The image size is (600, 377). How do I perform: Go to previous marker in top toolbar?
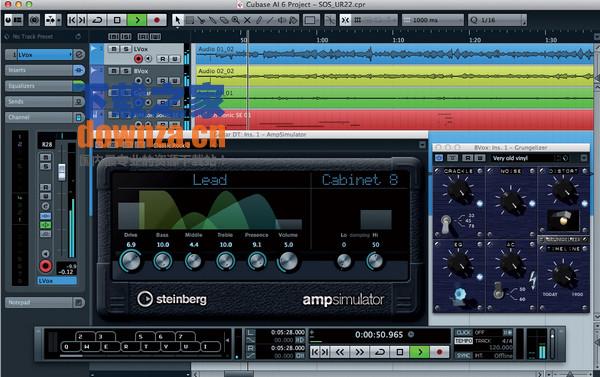coord(72,20)
